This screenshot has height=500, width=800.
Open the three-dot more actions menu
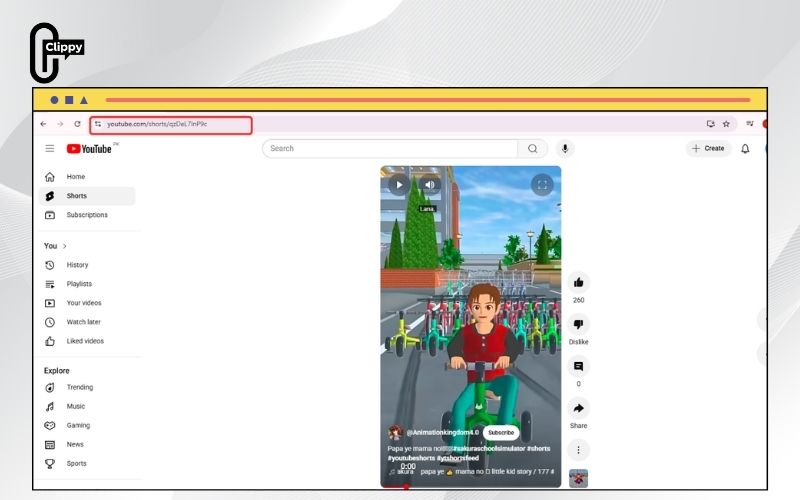(x=578, y=449)
